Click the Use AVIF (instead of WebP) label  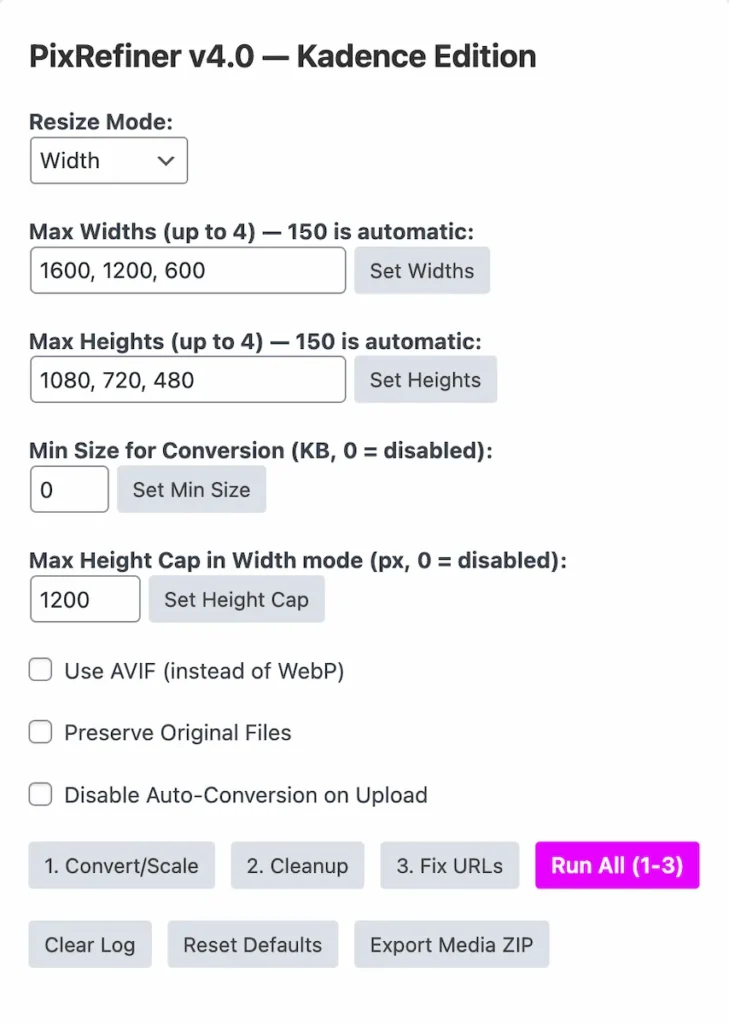[x=204, y=671]
